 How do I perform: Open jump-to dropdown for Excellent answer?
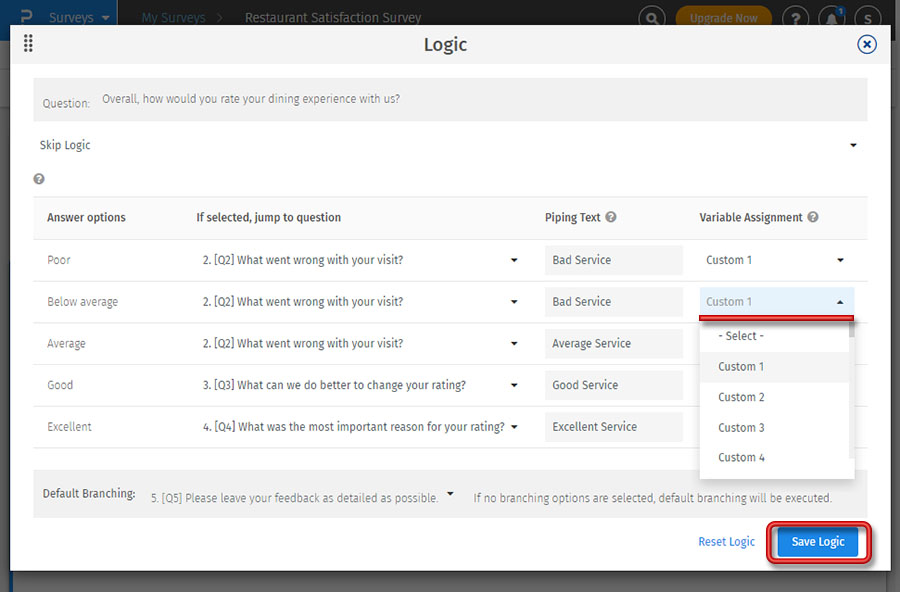click(x=514, y=427)
